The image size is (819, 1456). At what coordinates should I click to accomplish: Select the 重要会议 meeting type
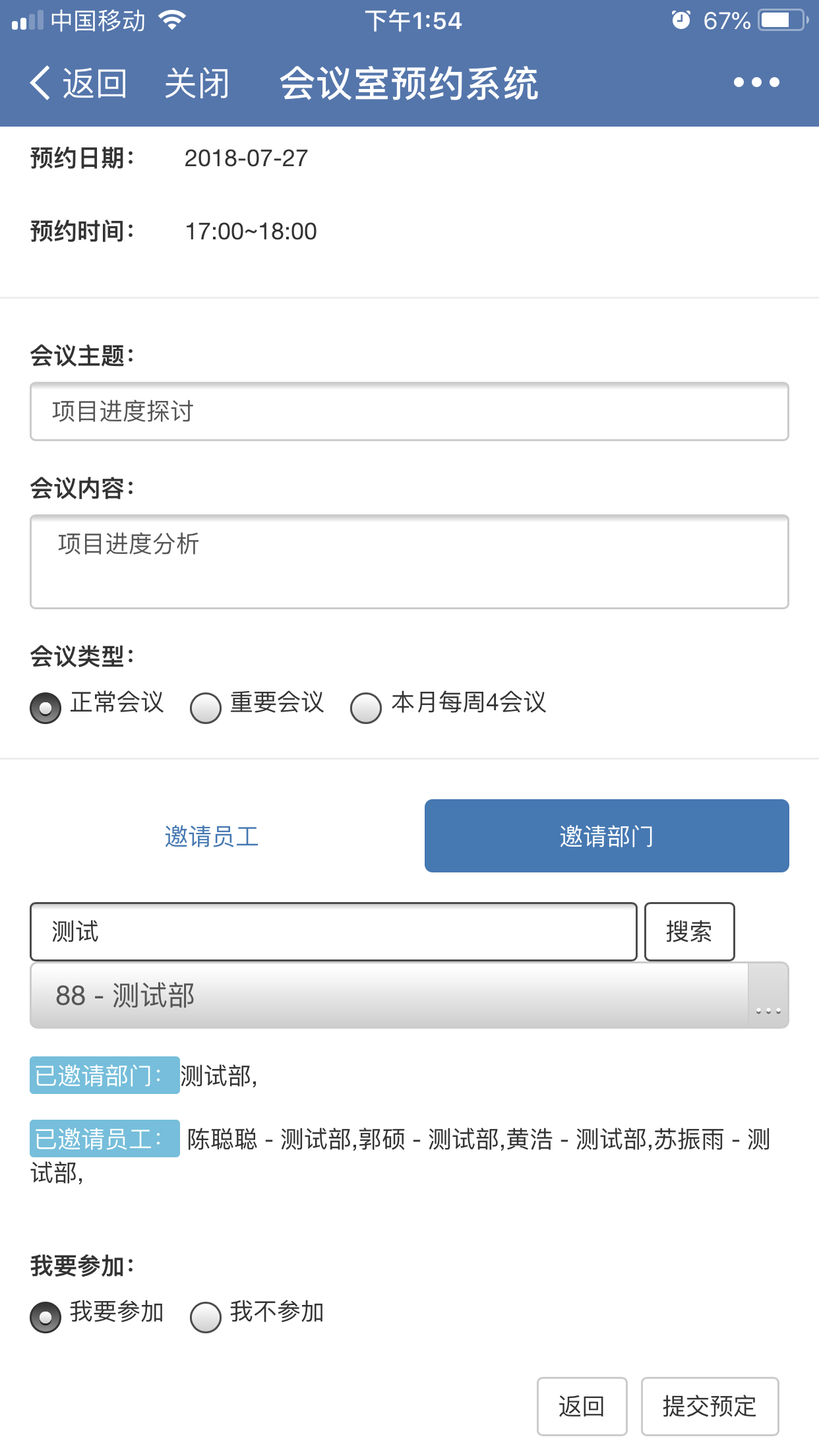coord(206,708)
